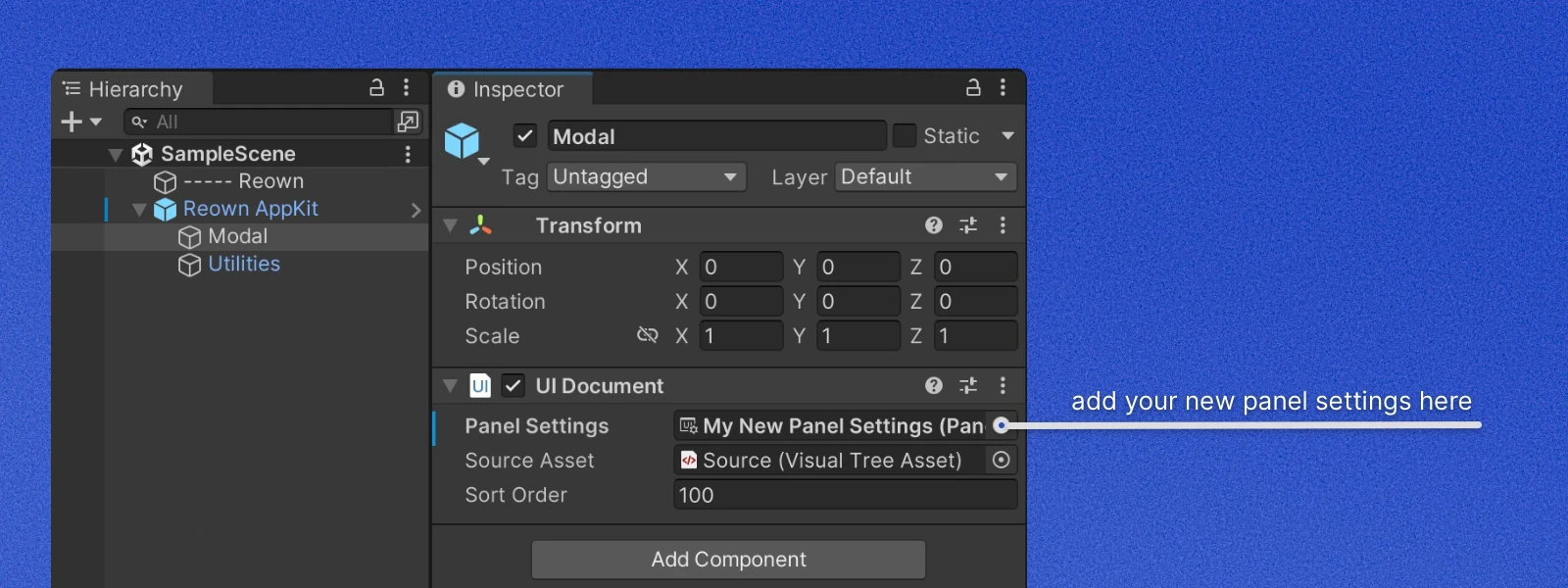Click the Scale Z field
This screenshot has width=1568, height=588.
point(976,335)
